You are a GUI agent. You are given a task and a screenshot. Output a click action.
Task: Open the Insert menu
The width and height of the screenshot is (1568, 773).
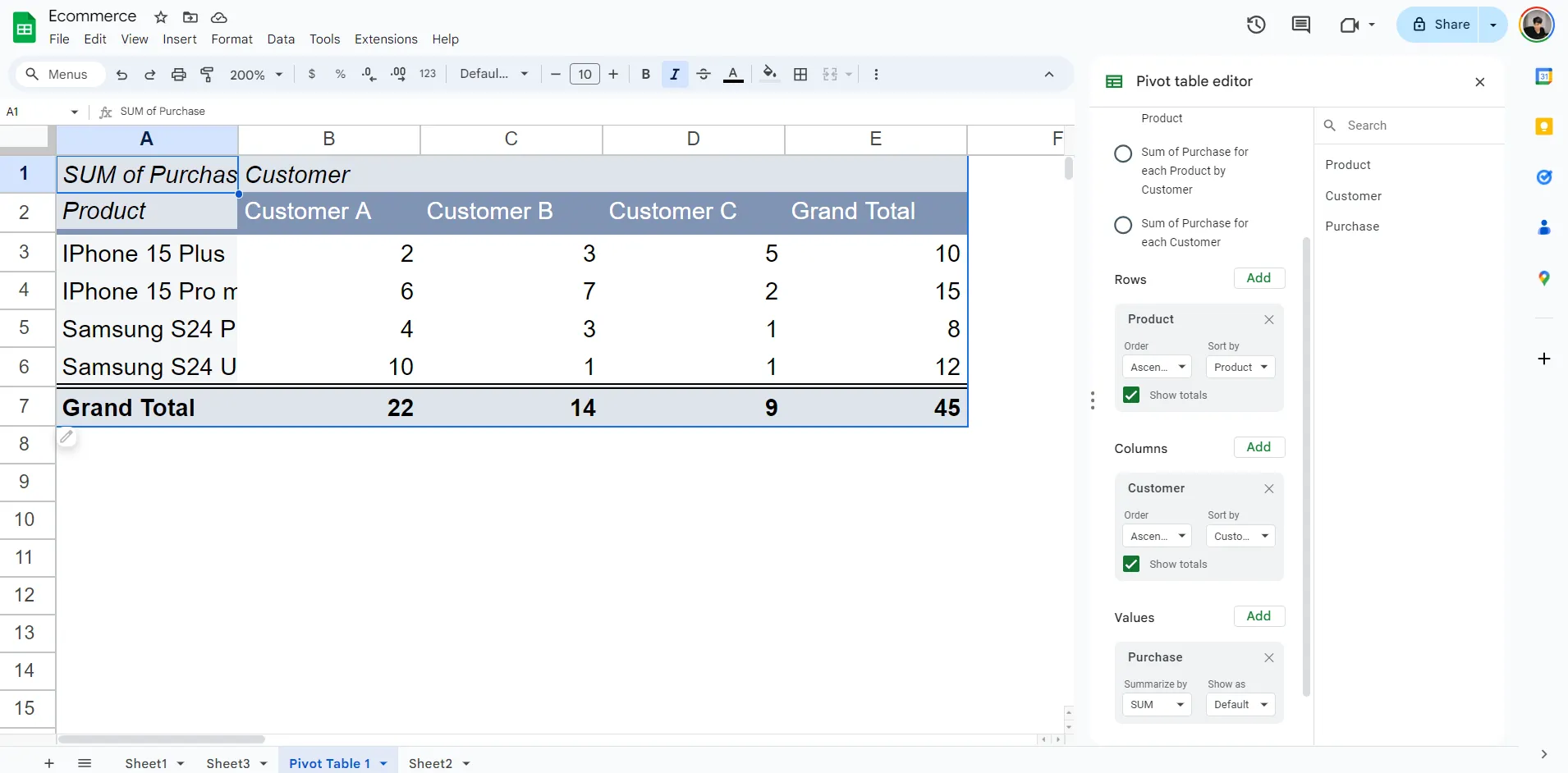point(180,39)
